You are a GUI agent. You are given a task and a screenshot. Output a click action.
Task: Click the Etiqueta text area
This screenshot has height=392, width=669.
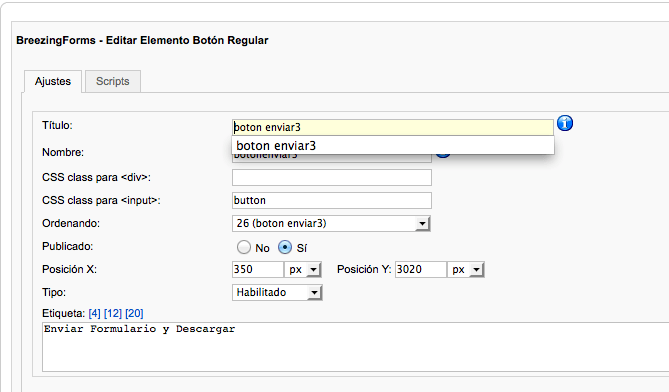355,347
